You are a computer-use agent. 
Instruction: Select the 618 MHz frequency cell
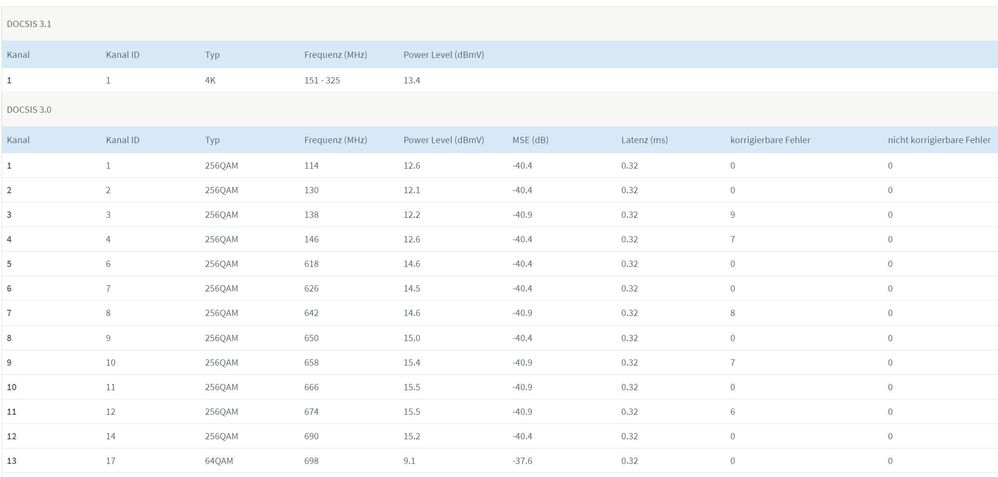tap(311, 264)
